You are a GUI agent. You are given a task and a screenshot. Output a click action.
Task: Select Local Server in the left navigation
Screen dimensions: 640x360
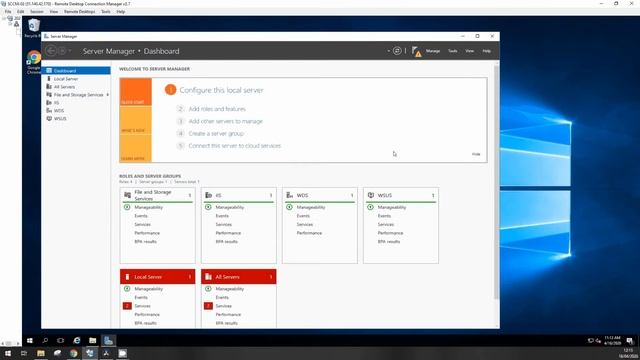coord(76,79)
